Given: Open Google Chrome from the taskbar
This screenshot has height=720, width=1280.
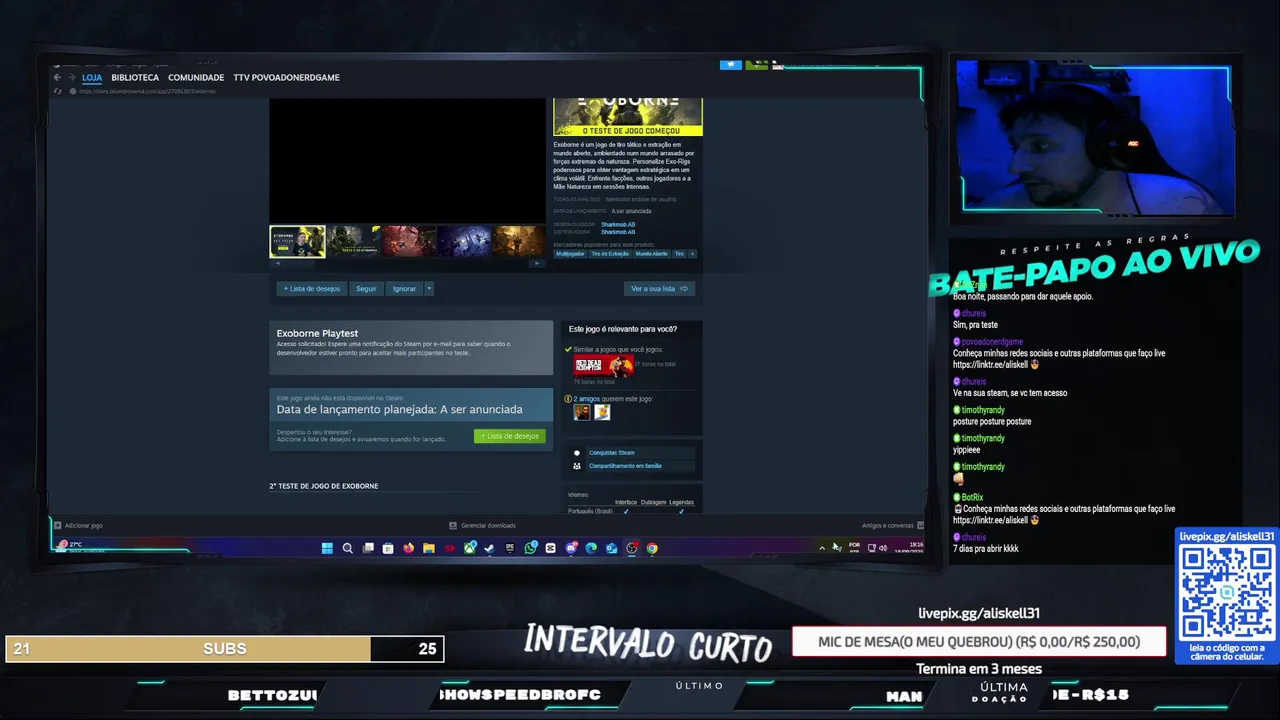Looking at the screenshot, I should [652, 548].
